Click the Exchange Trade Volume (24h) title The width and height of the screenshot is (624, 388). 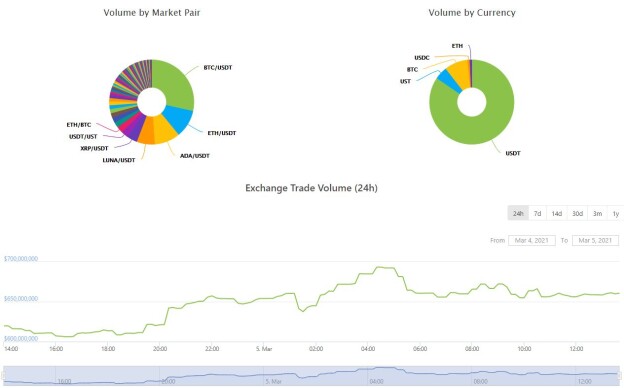(311, 188)
